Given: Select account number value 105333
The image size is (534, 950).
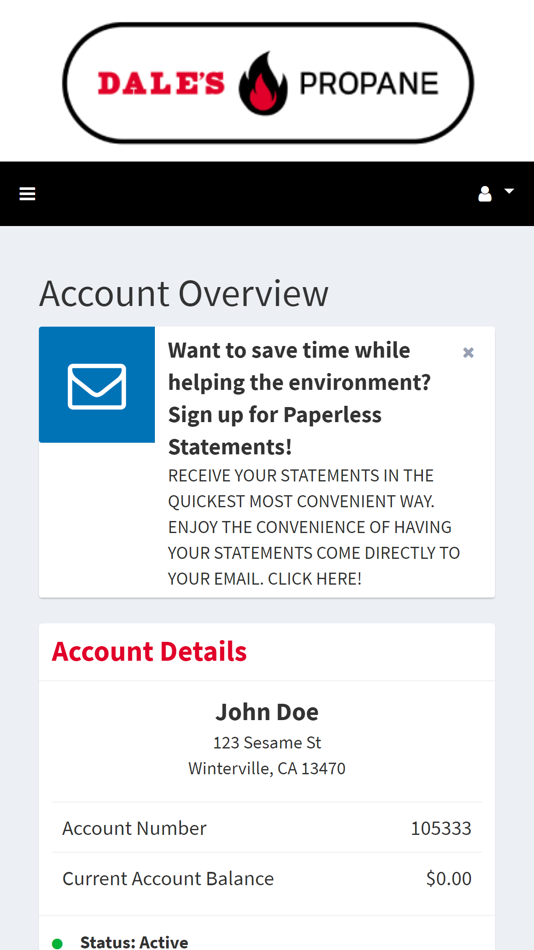Looking at the screenshot, I should 441,828.
